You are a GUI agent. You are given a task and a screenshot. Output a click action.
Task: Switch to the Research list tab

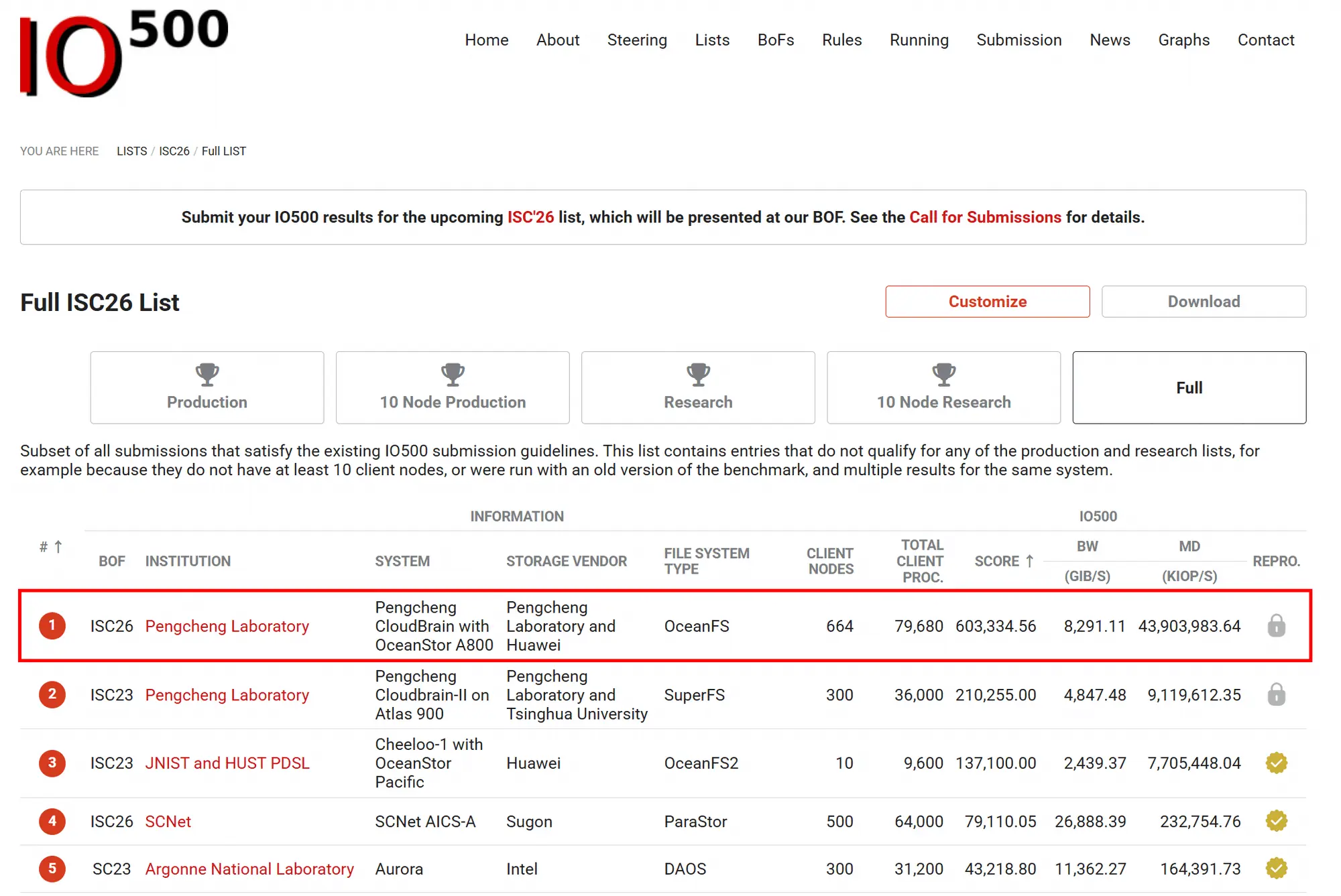[698, 387]
